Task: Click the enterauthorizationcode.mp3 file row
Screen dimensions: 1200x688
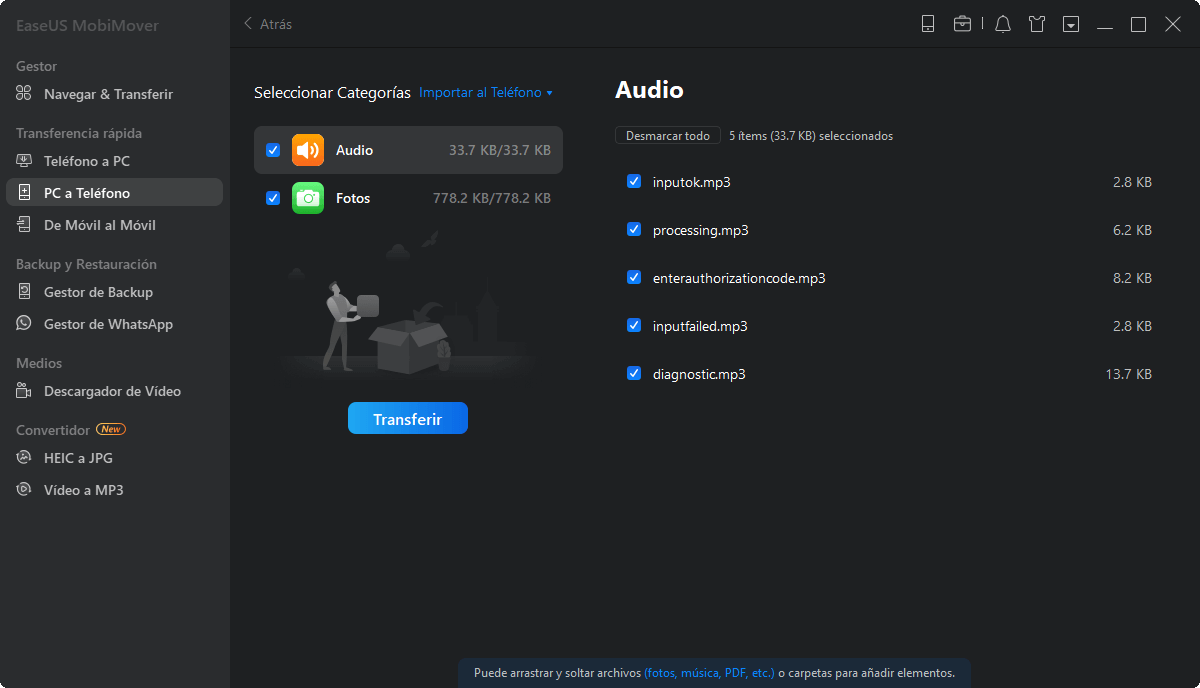Action: [739, 278]
